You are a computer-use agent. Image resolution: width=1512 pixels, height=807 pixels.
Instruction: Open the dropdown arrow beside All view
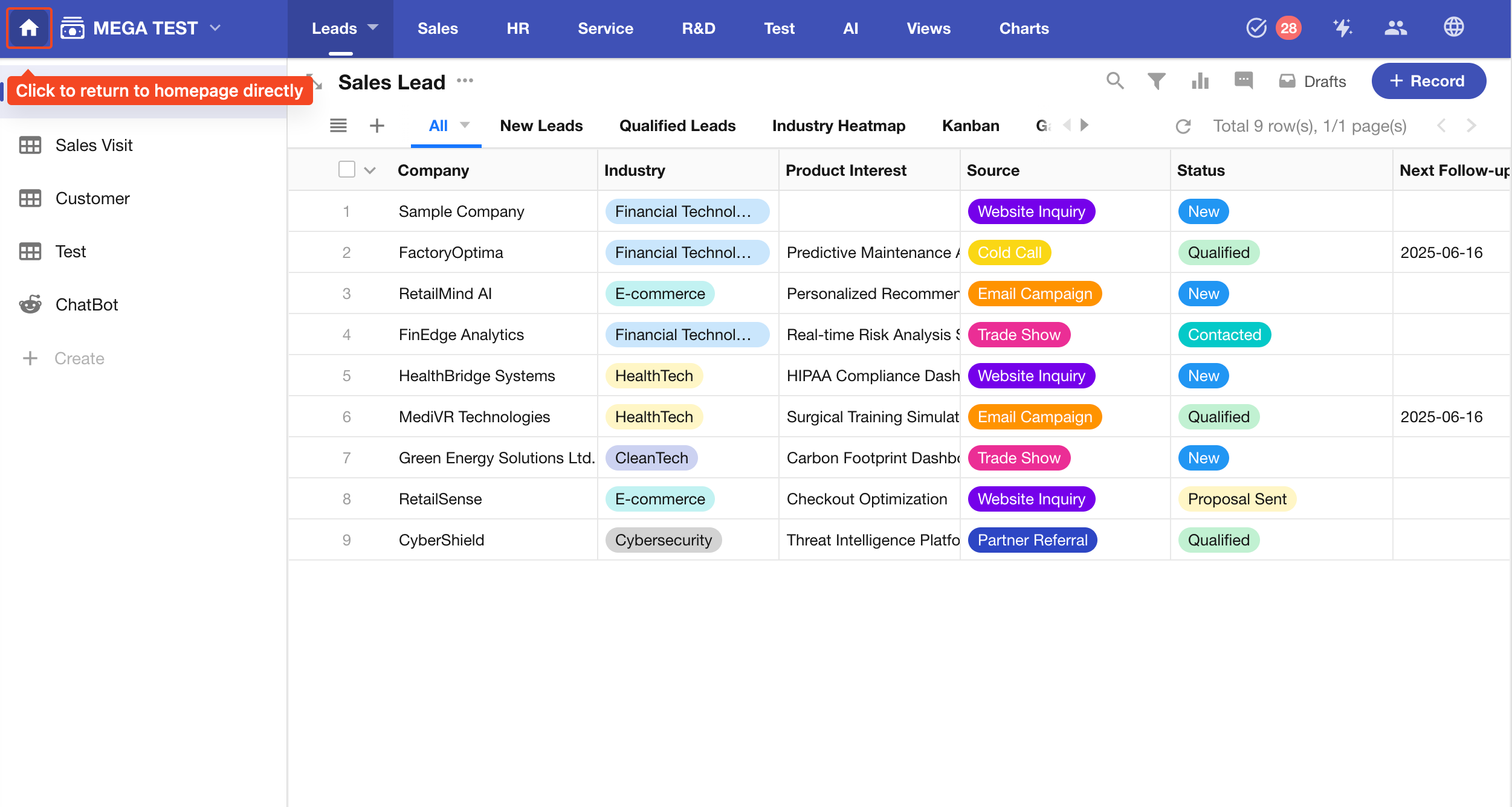[x=465, y=125]
